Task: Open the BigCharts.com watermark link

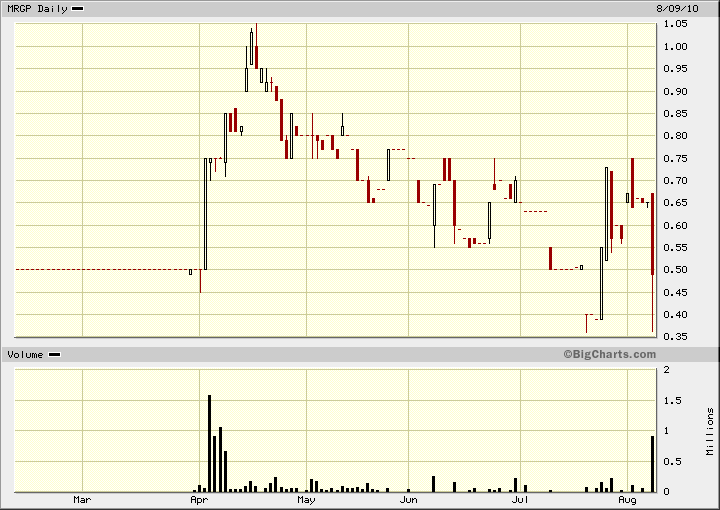Action: (x=609, y=354)
